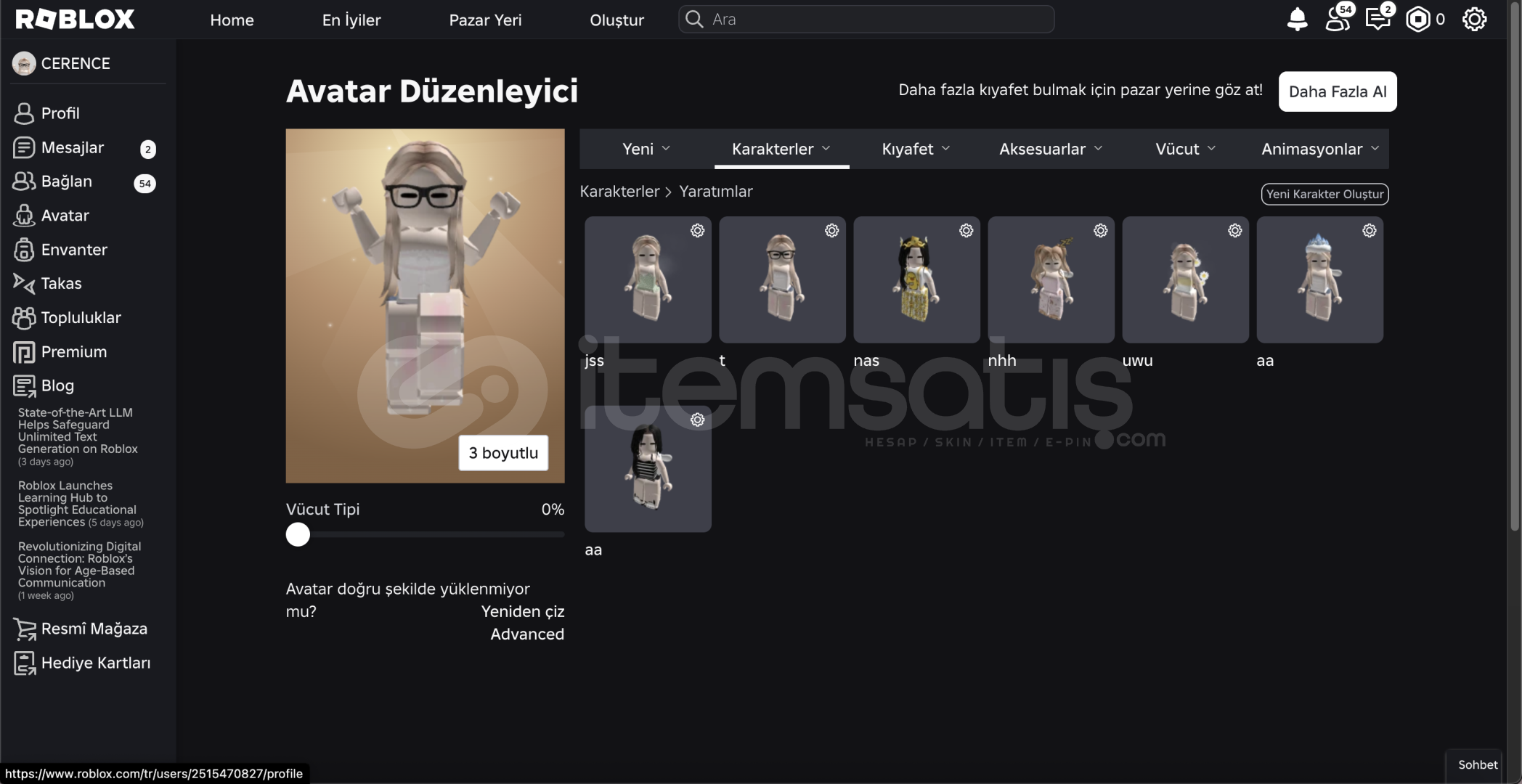Expand the Aksesuarlar dropdown tab
This screenshot has height=784, width=1522.
point(1051,149)
